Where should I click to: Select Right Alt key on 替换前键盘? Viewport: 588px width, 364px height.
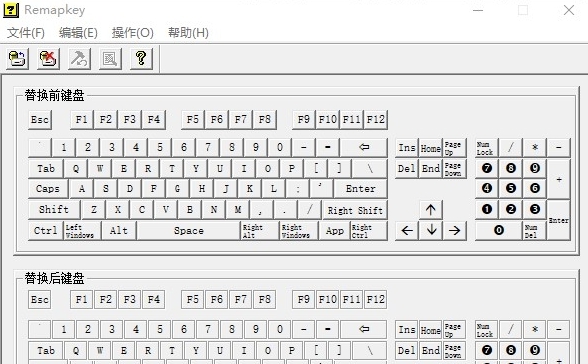259,231
